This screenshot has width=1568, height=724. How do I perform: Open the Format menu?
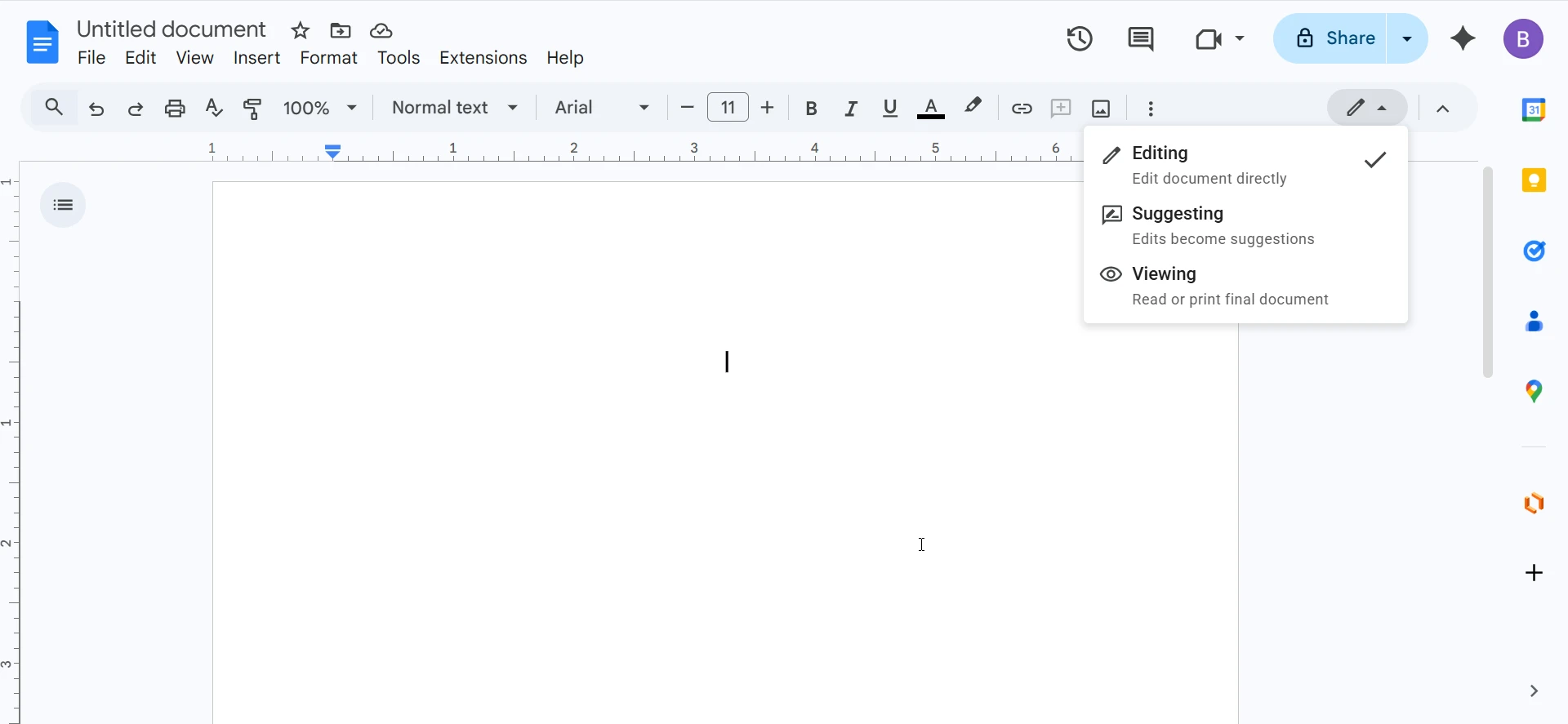[328, 58]
